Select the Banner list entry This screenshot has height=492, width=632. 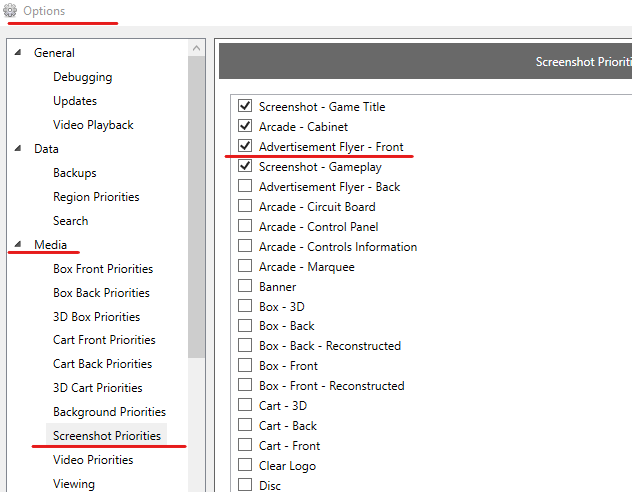coord(277,287)
